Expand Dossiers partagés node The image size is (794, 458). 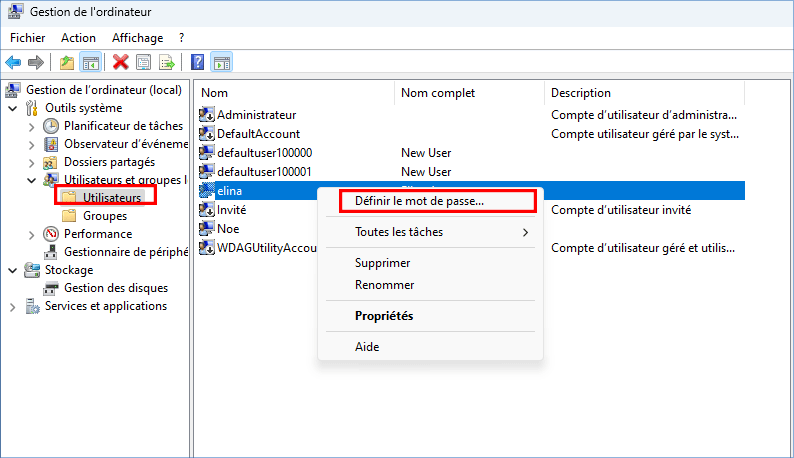(31, 163)
